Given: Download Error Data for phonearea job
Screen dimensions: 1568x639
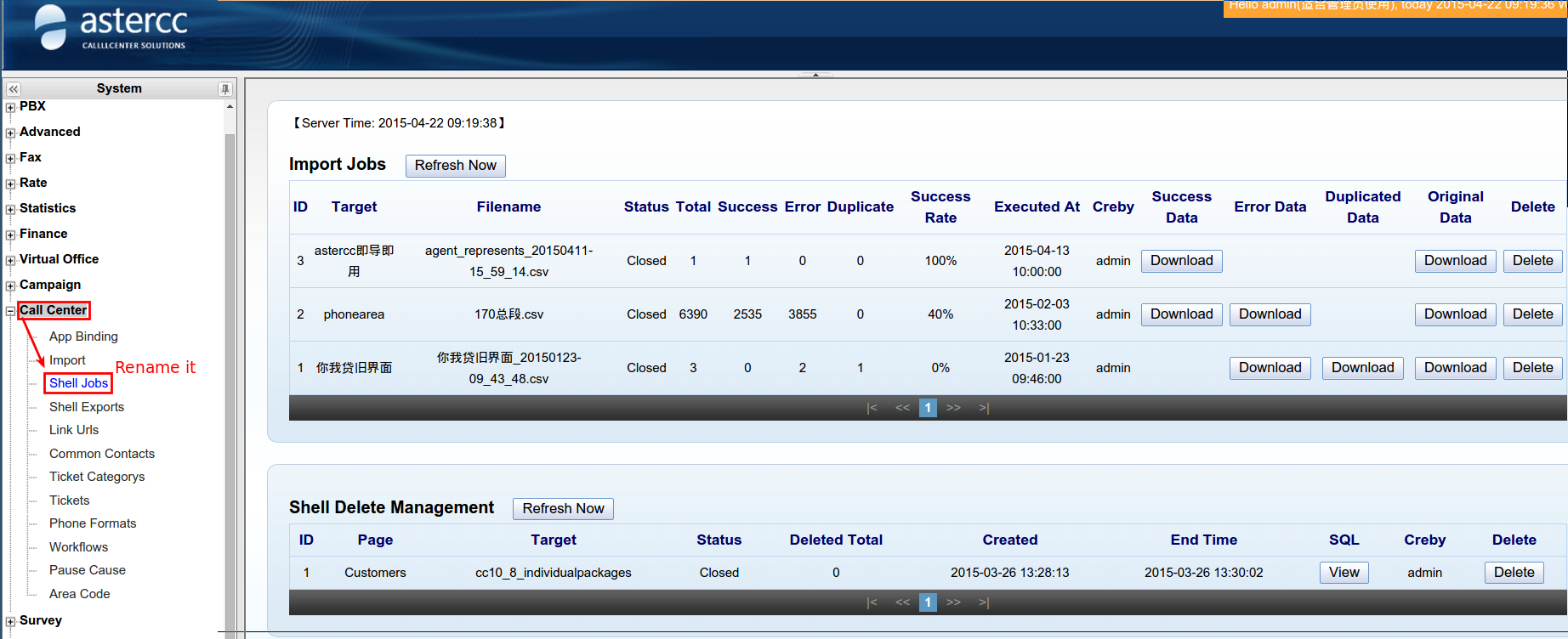Looking at the screenshot, I should click(x=1270, y=314).
